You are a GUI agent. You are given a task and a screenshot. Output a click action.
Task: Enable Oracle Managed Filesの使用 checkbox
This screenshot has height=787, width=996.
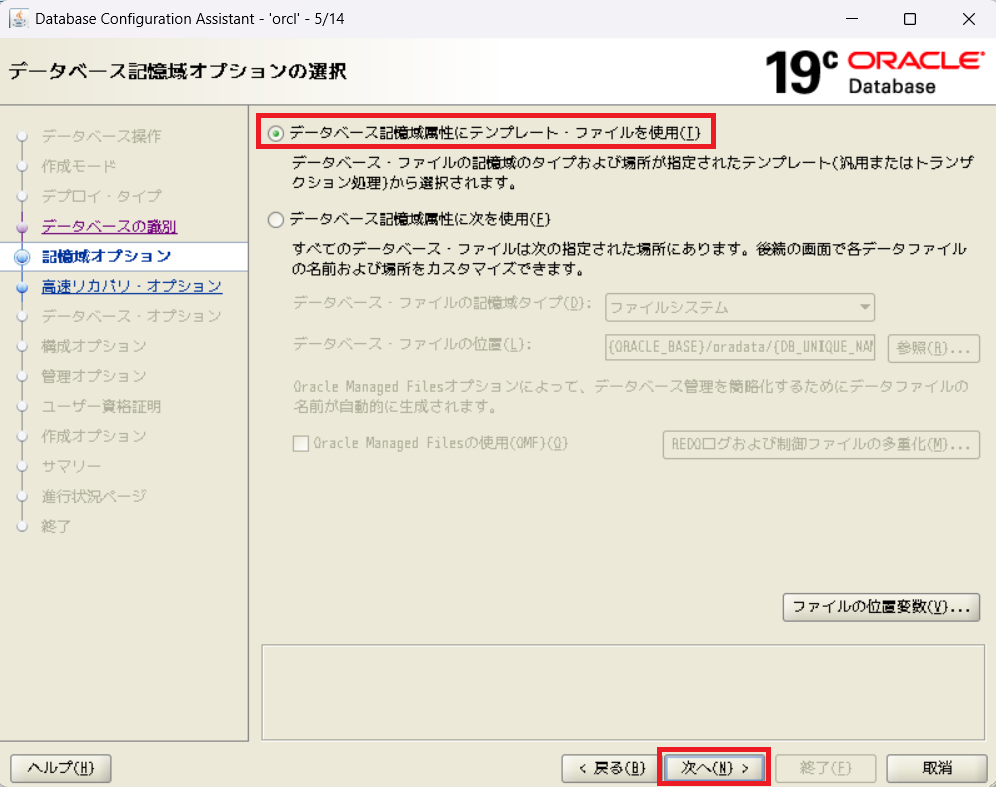pyautogui.click(x=301, y=444)
